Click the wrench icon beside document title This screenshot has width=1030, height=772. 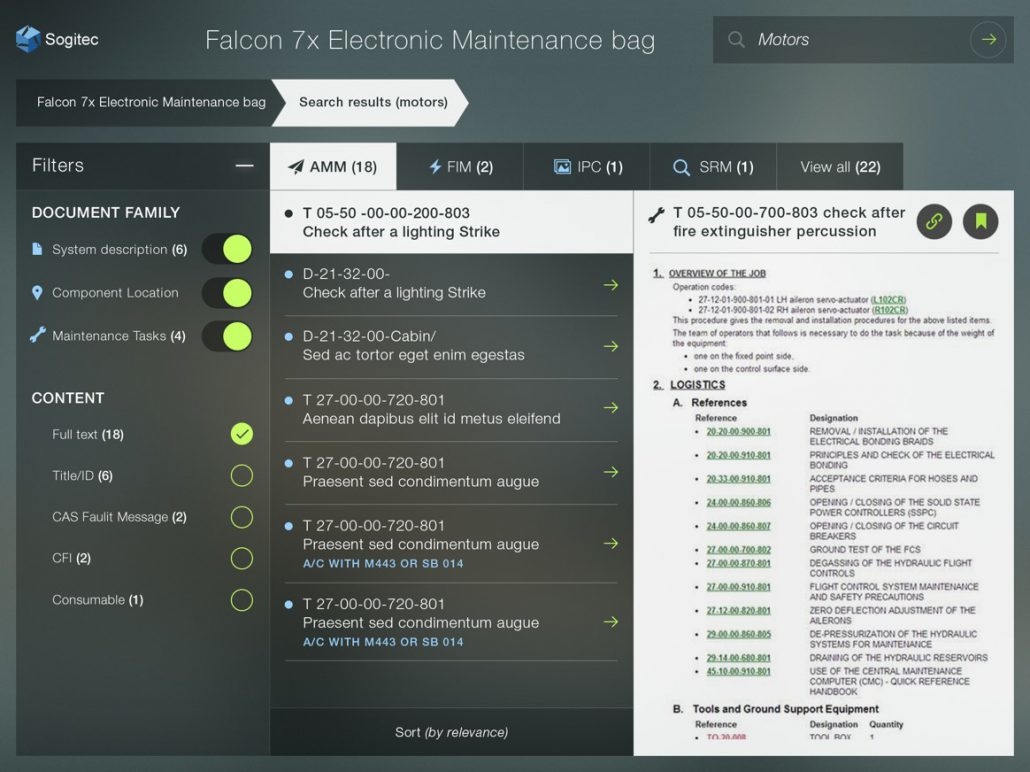point(657,214)
